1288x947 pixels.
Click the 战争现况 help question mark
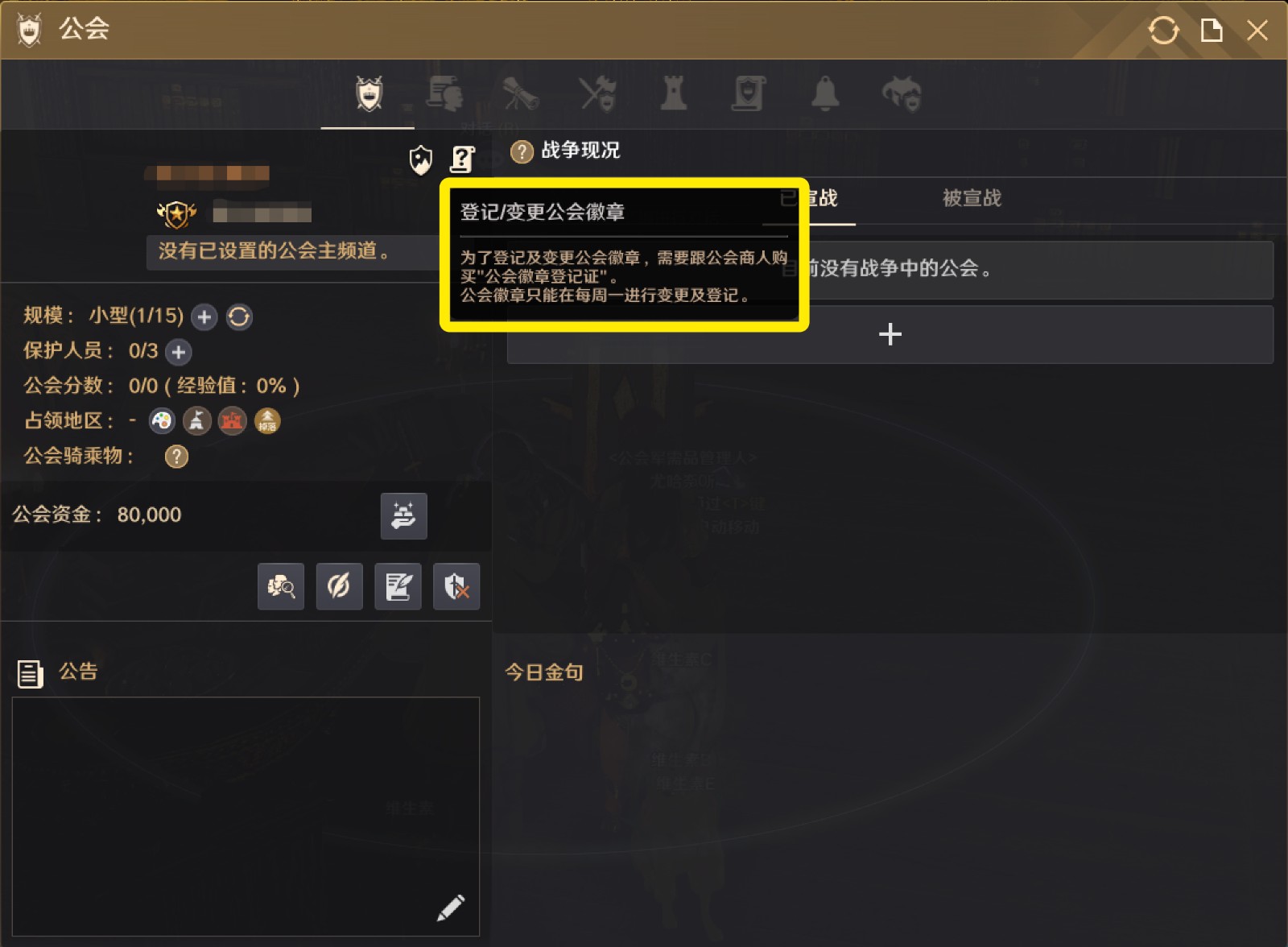click(522, 151)
